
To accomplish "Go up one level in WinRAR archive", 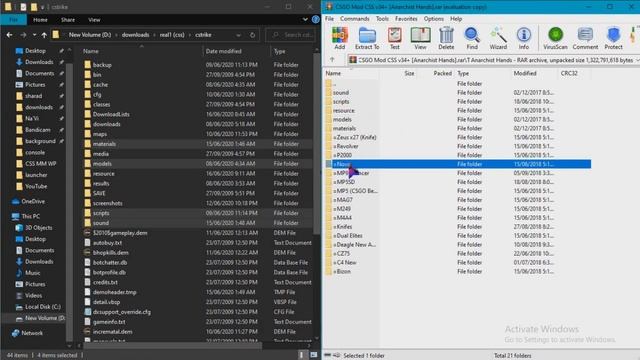I will pyautogui.click(x=332, y=60).
